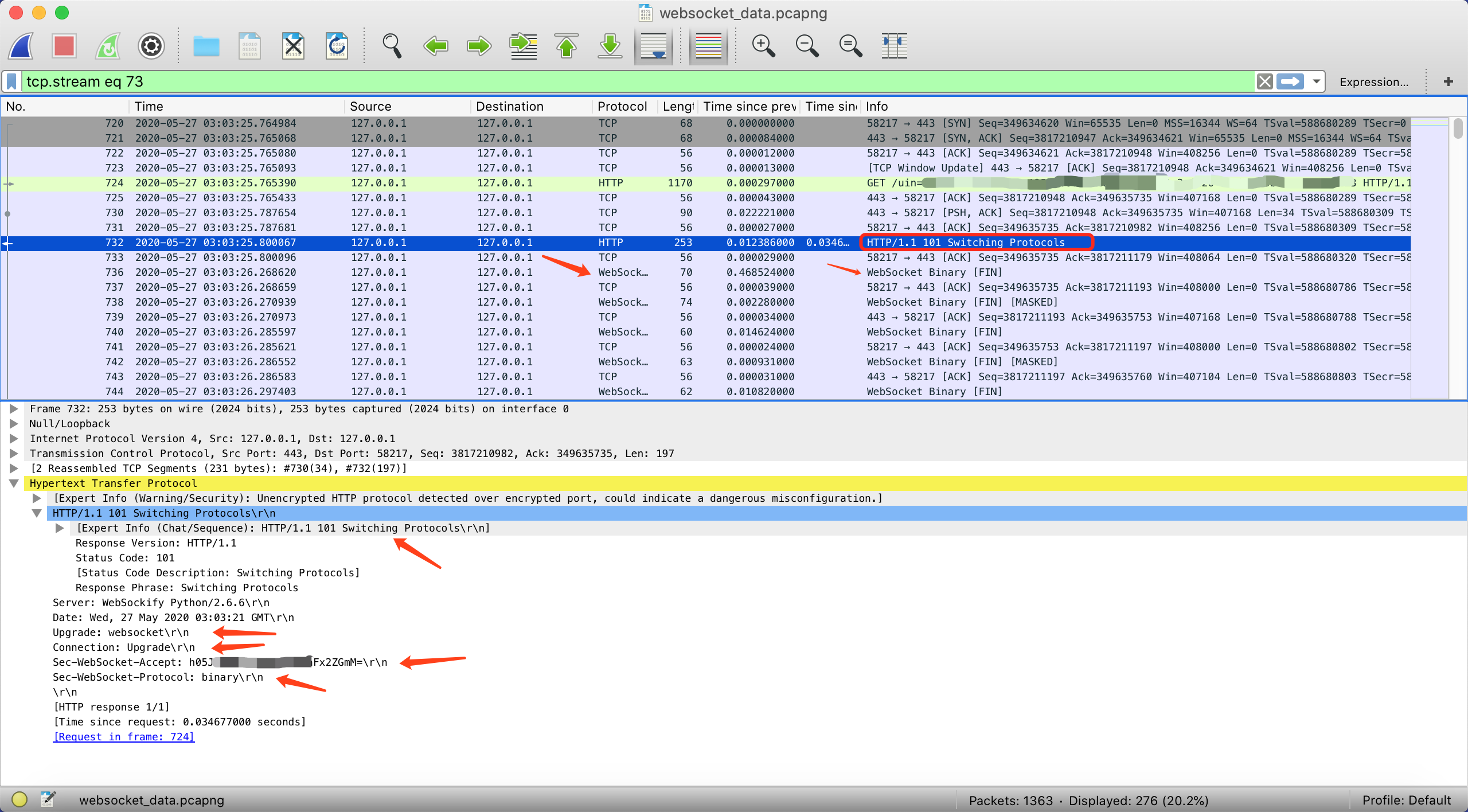Click the go to specified packet icon
The height and width of the screenshot is (812, 1468).
523,46
